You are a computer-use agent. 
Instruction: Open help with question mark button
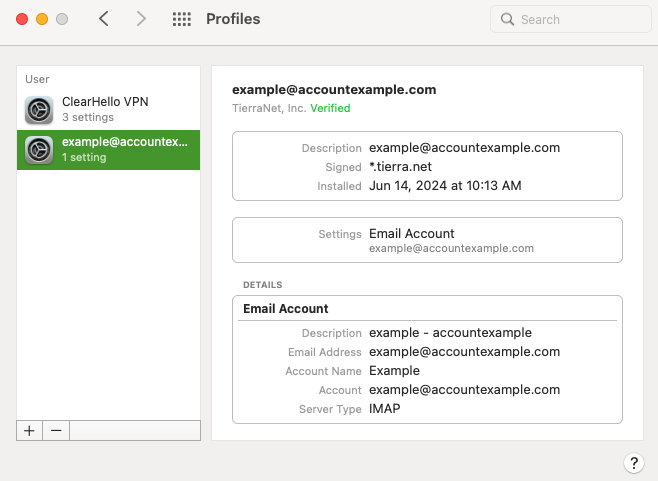[x=633, y=462]
